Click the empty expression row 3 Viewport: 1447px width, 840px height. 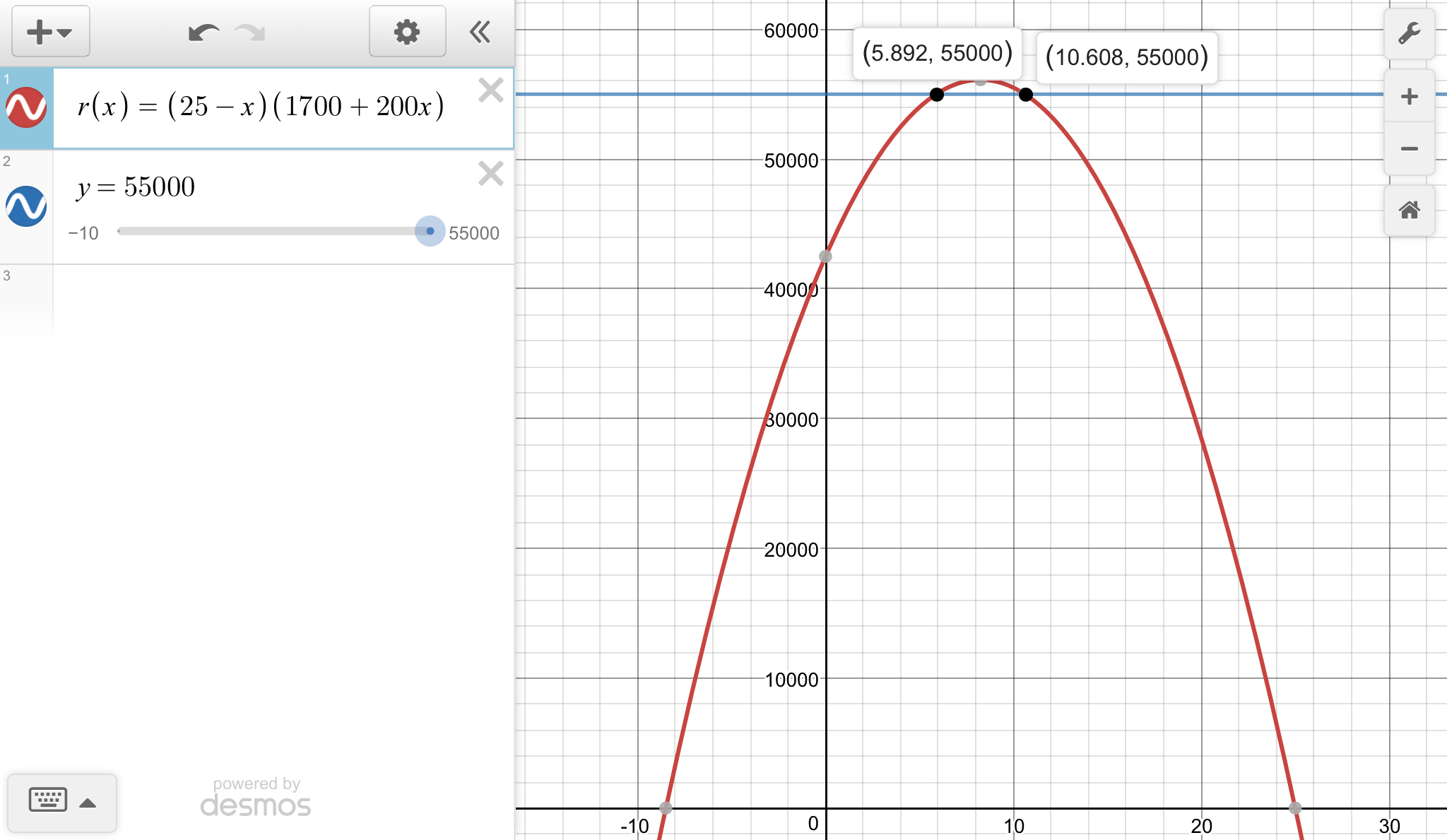point(283,297)
